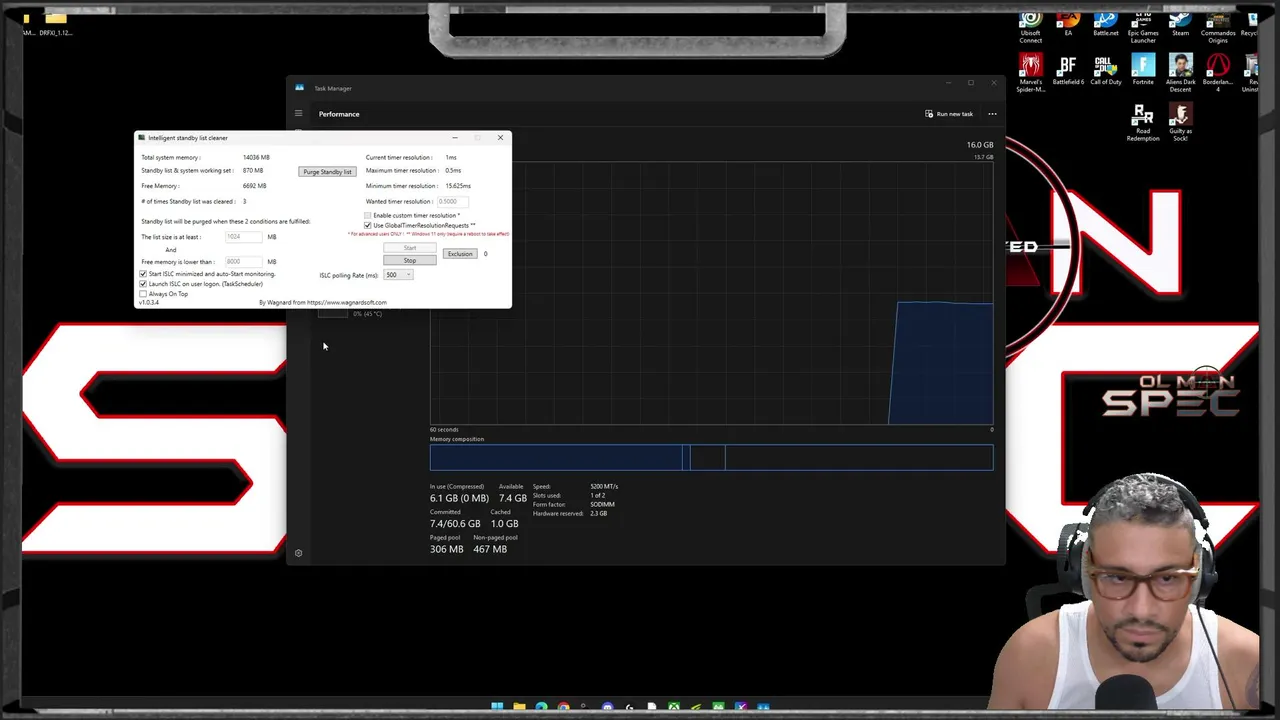The image size is (1280, 720).
Task: Select the Fortnite desktop shortcut
Action: (x=1143, y=70)
